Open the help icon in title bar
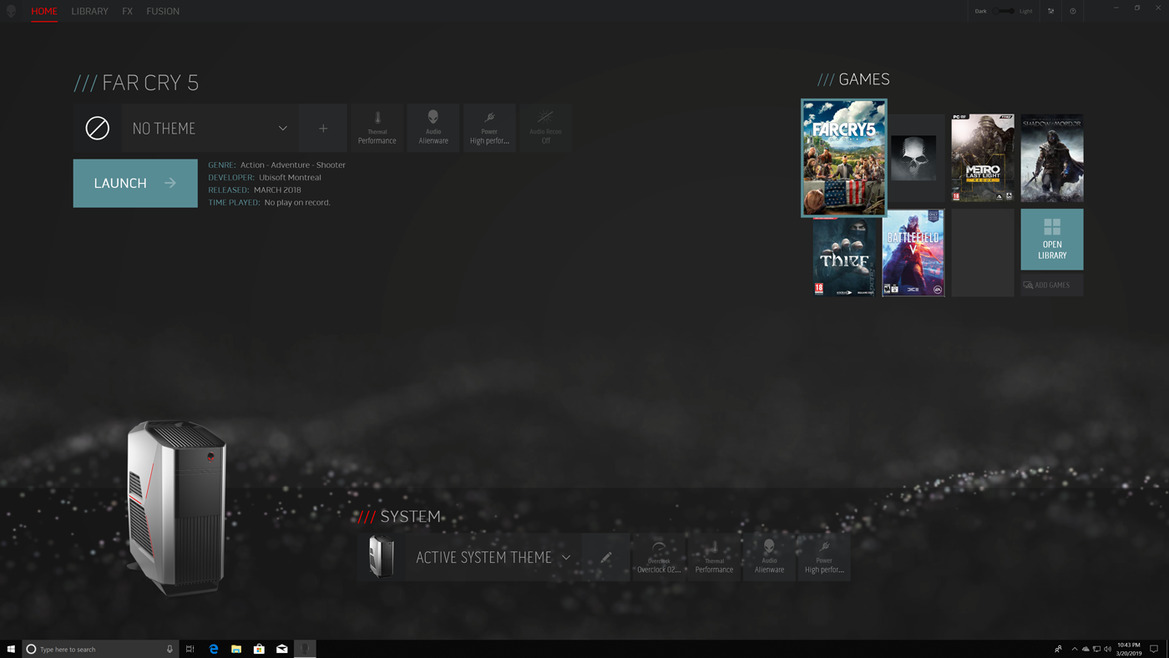Viewport: 1169px width, 658px height. [1073, 11]
